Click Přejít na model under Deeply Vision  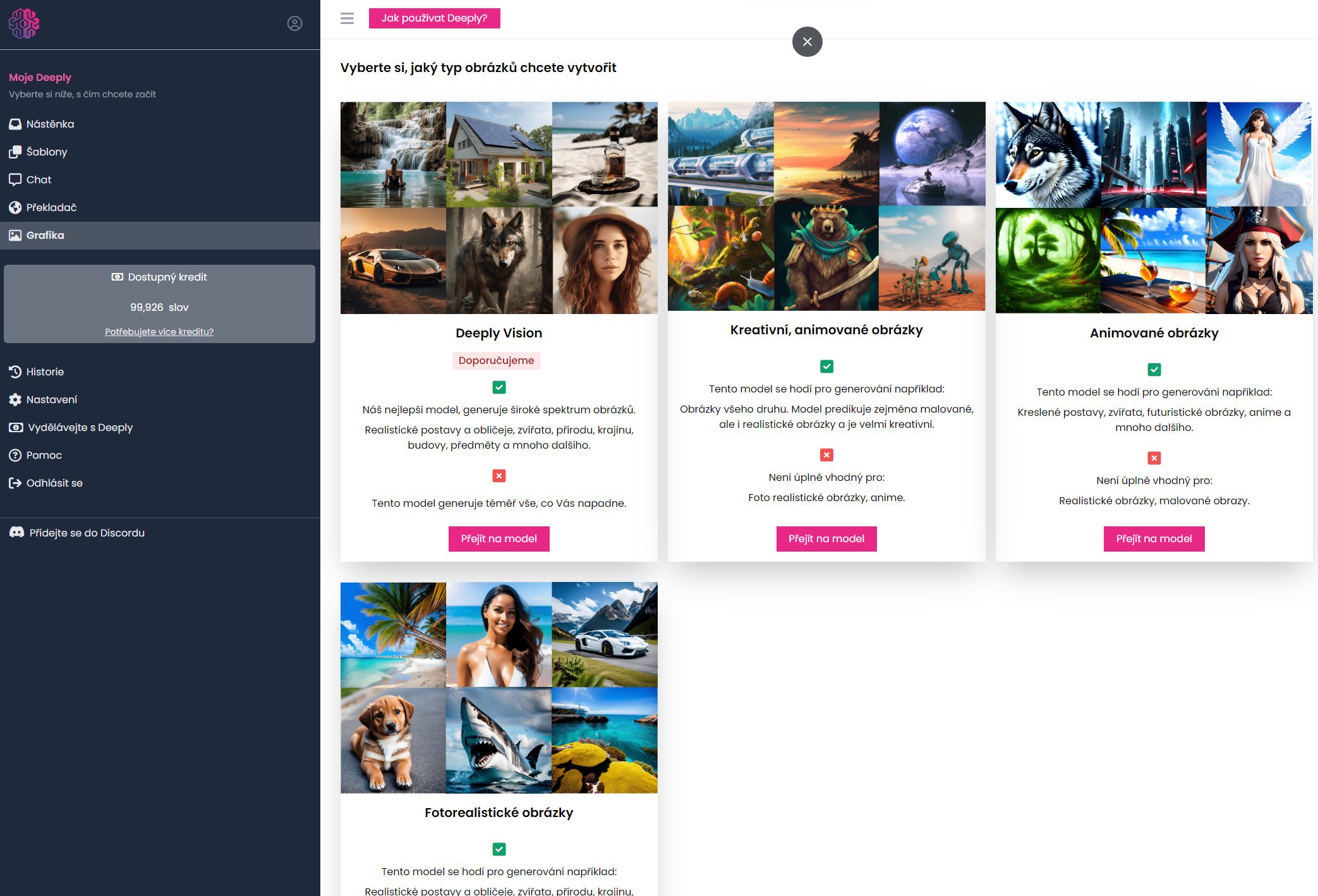coord(499,539)
